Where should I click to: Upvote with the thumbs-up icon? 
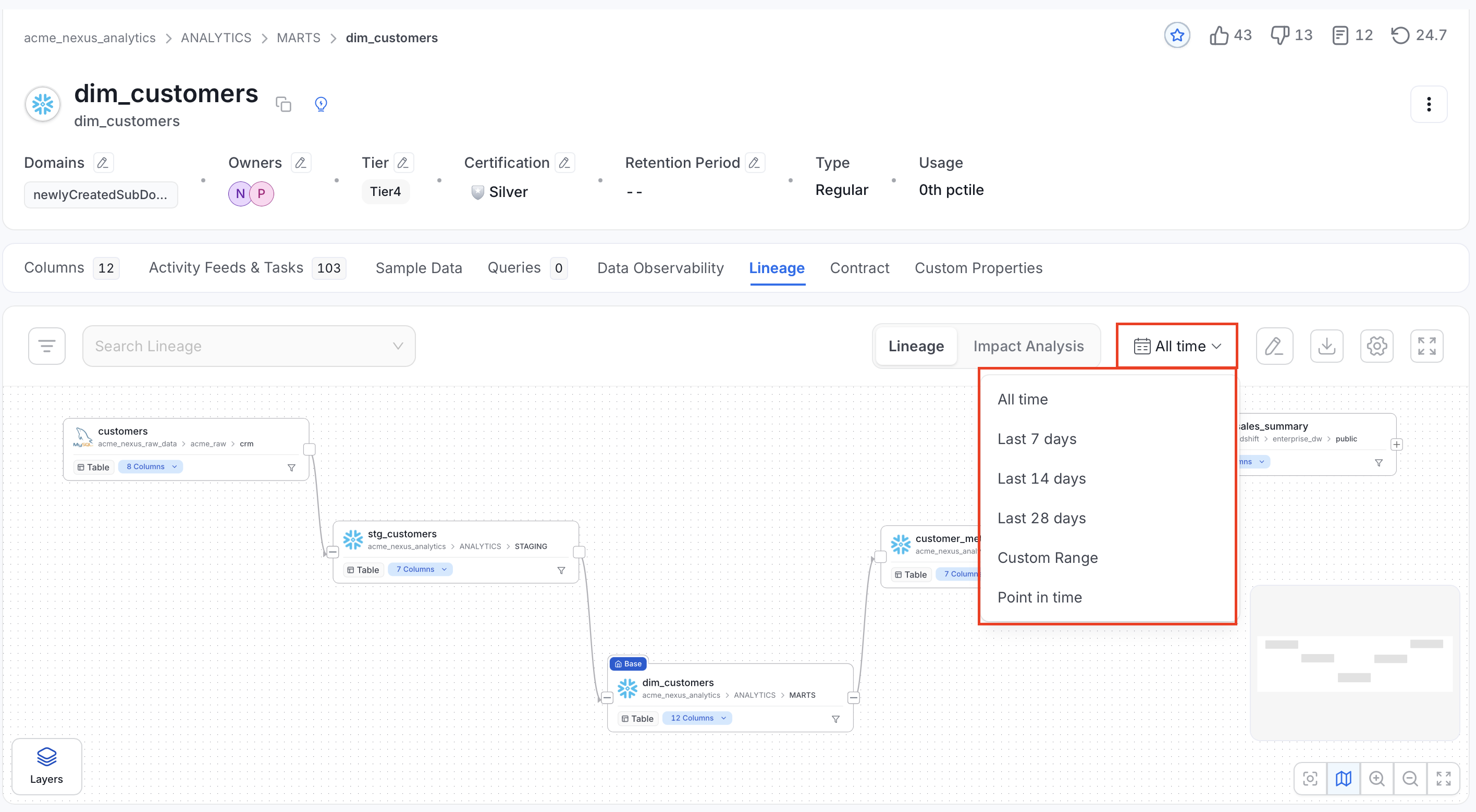1219,35
